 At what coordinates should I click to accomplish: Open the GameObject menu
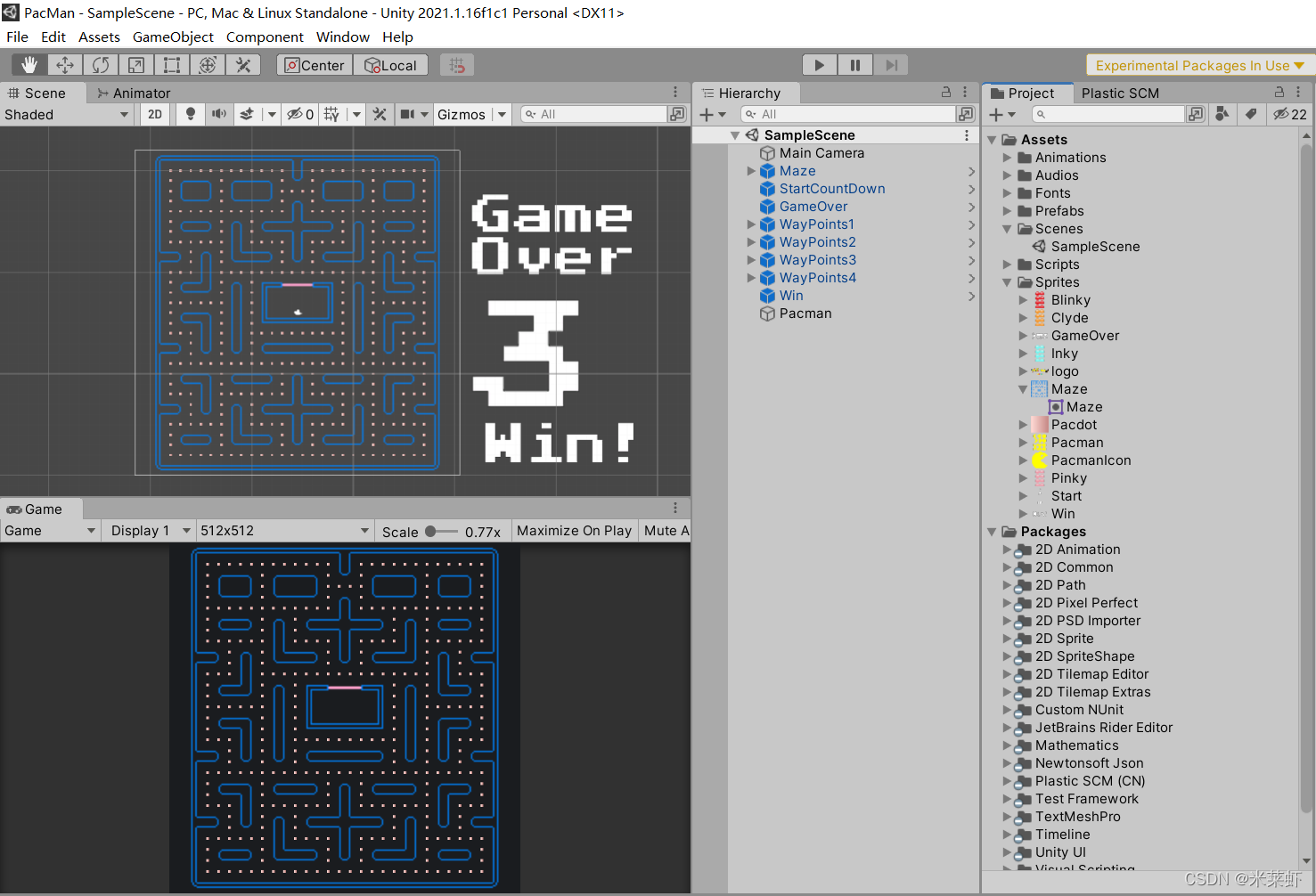click(x=173, y=37)
